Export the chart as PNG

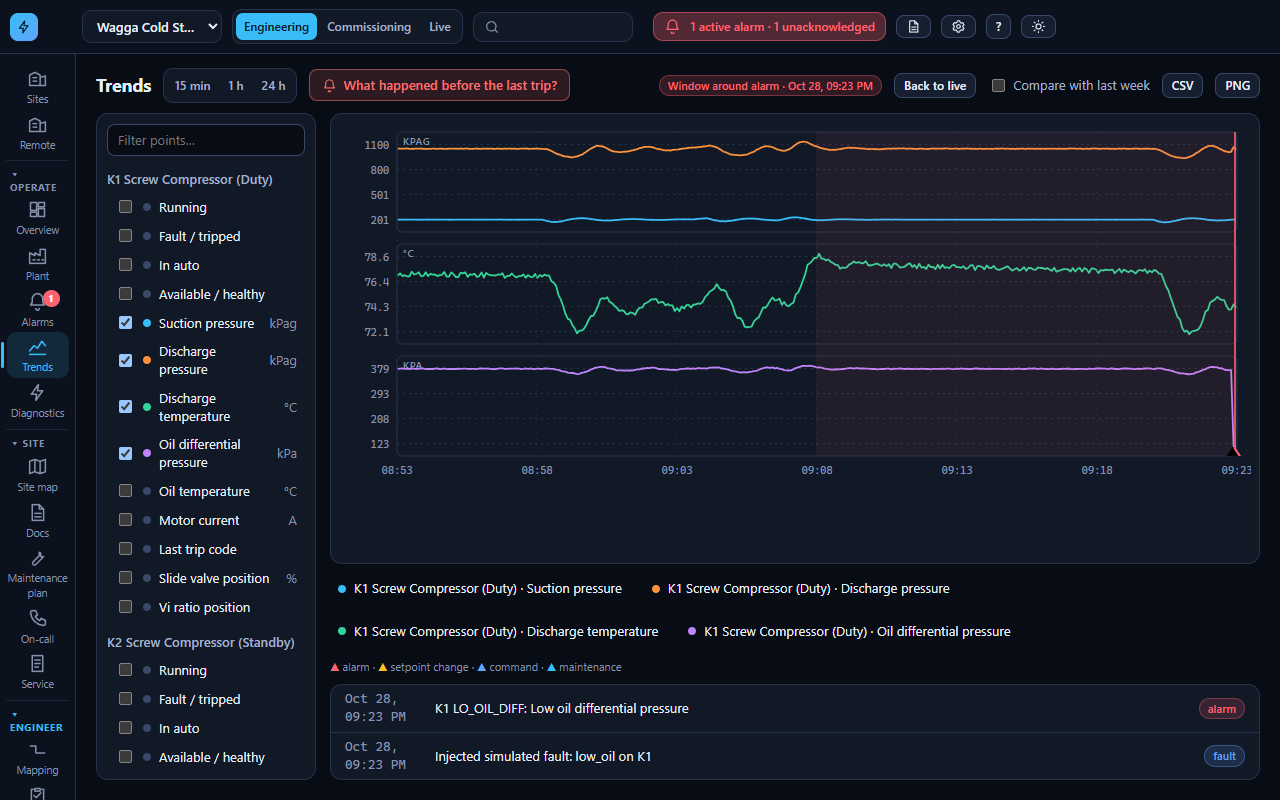[1238, 86]
